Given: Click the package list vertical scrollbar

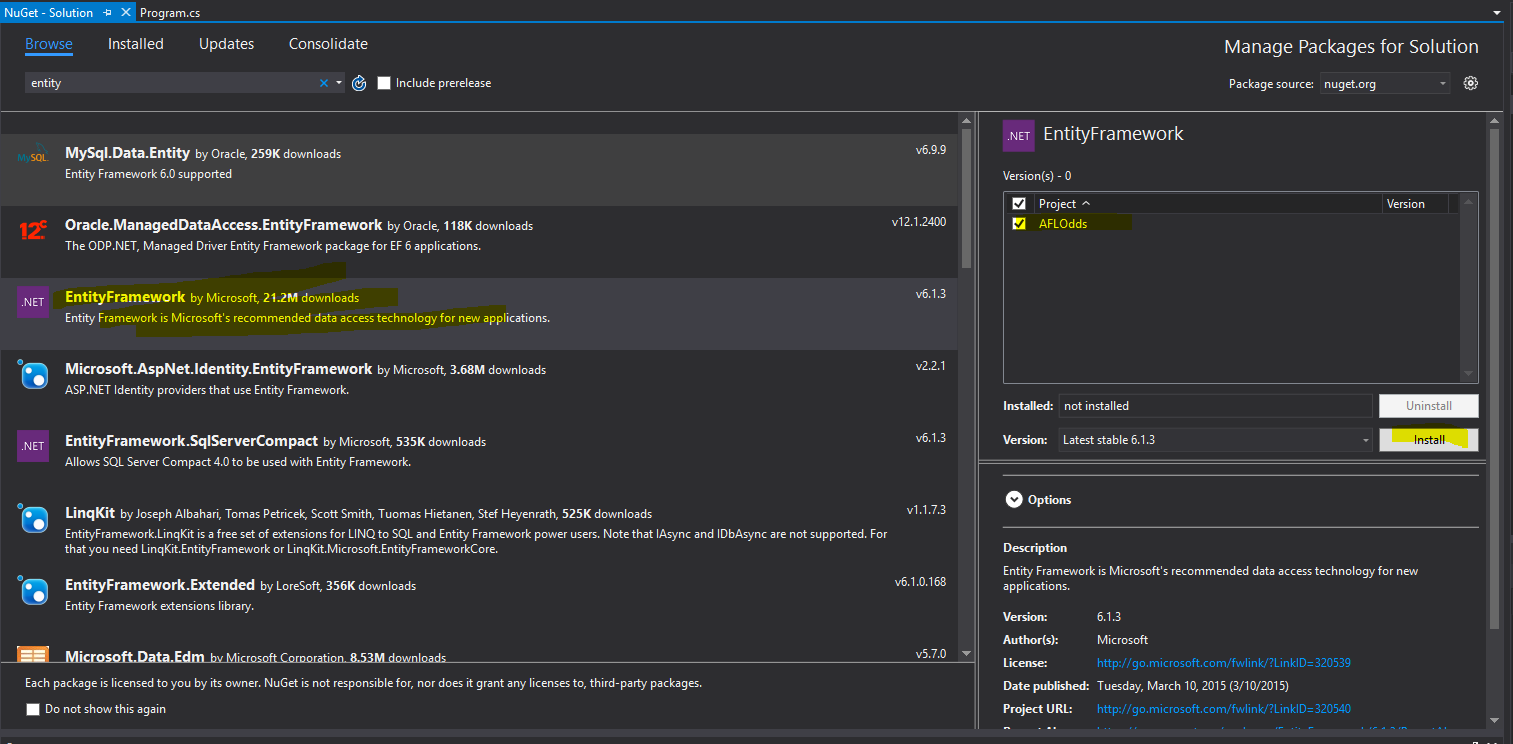Looking at the screenshot, I should (x=966, y=400).
